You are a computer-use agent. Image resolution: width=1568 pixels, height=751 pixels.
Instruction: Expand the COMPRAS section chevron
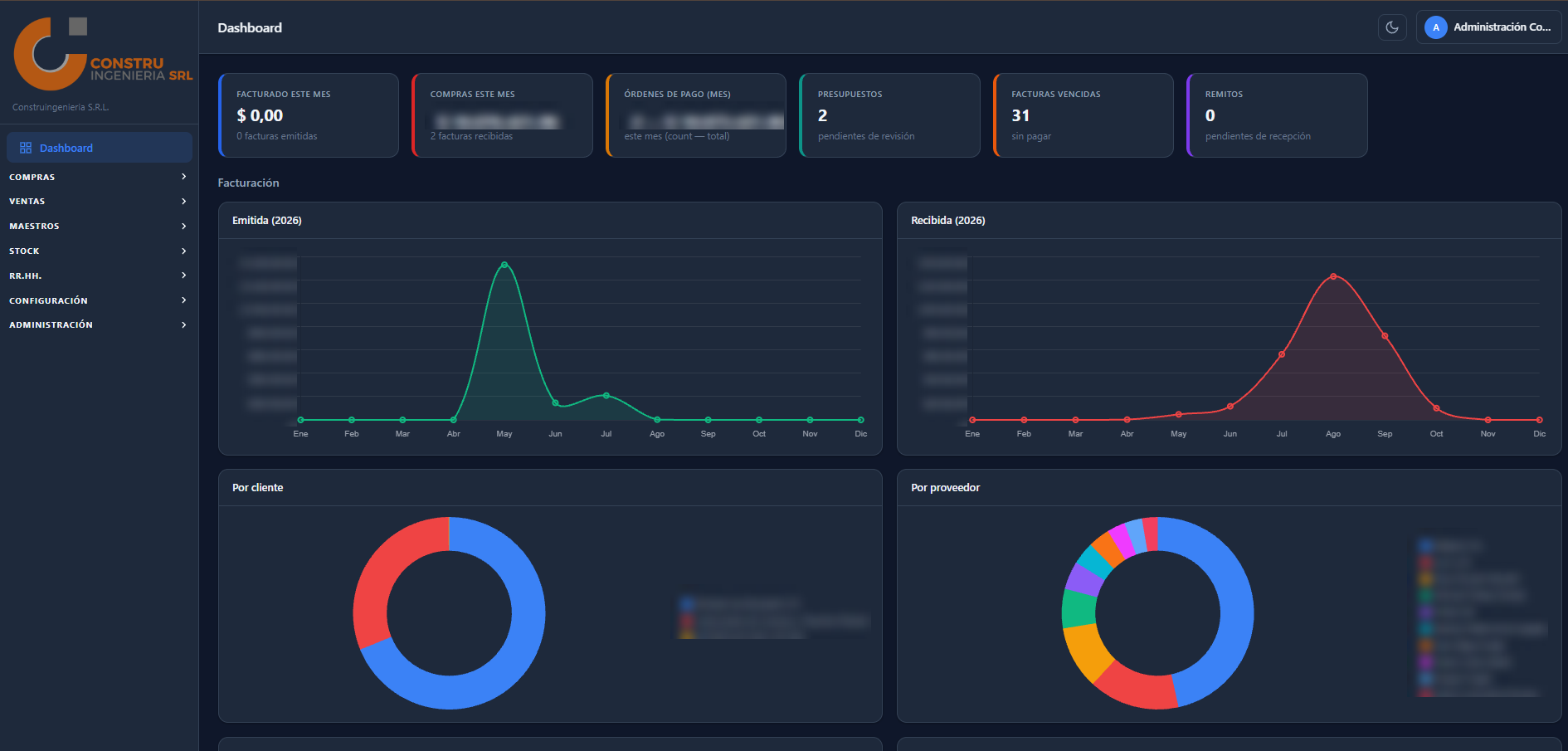(183, 177)
